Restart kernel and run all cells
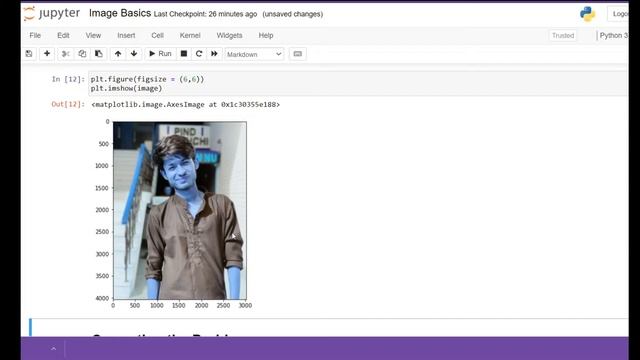Viewport: 640px width, 360px height. 214,54
